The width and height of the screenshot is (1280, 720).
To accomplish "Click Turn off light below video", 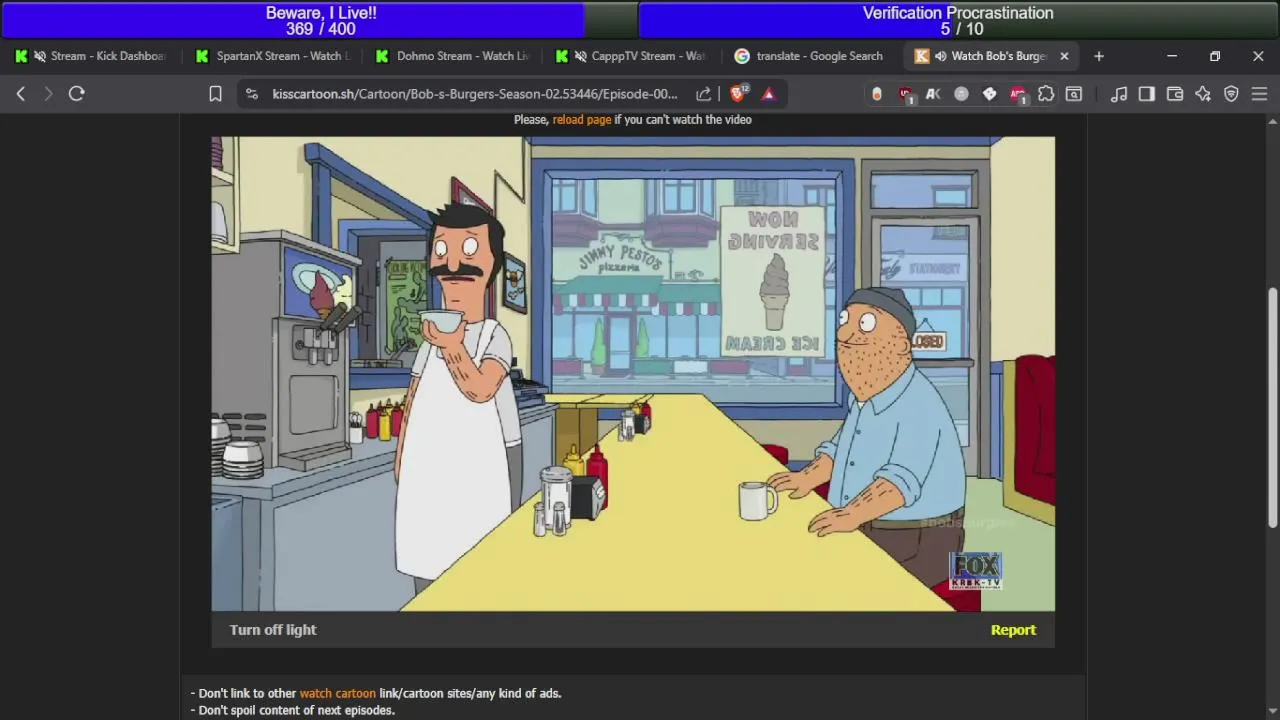I will click(273, 630).
